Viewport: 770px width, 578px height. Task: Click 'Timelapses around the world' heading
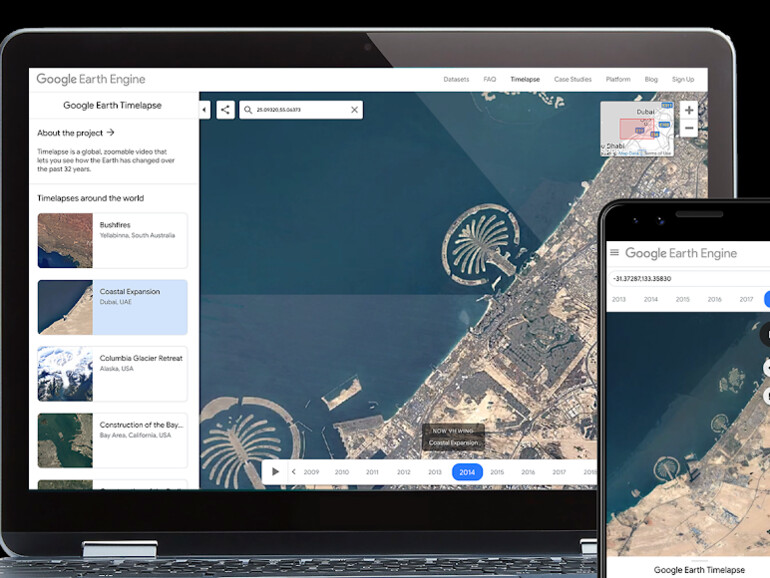pos(90,198)
